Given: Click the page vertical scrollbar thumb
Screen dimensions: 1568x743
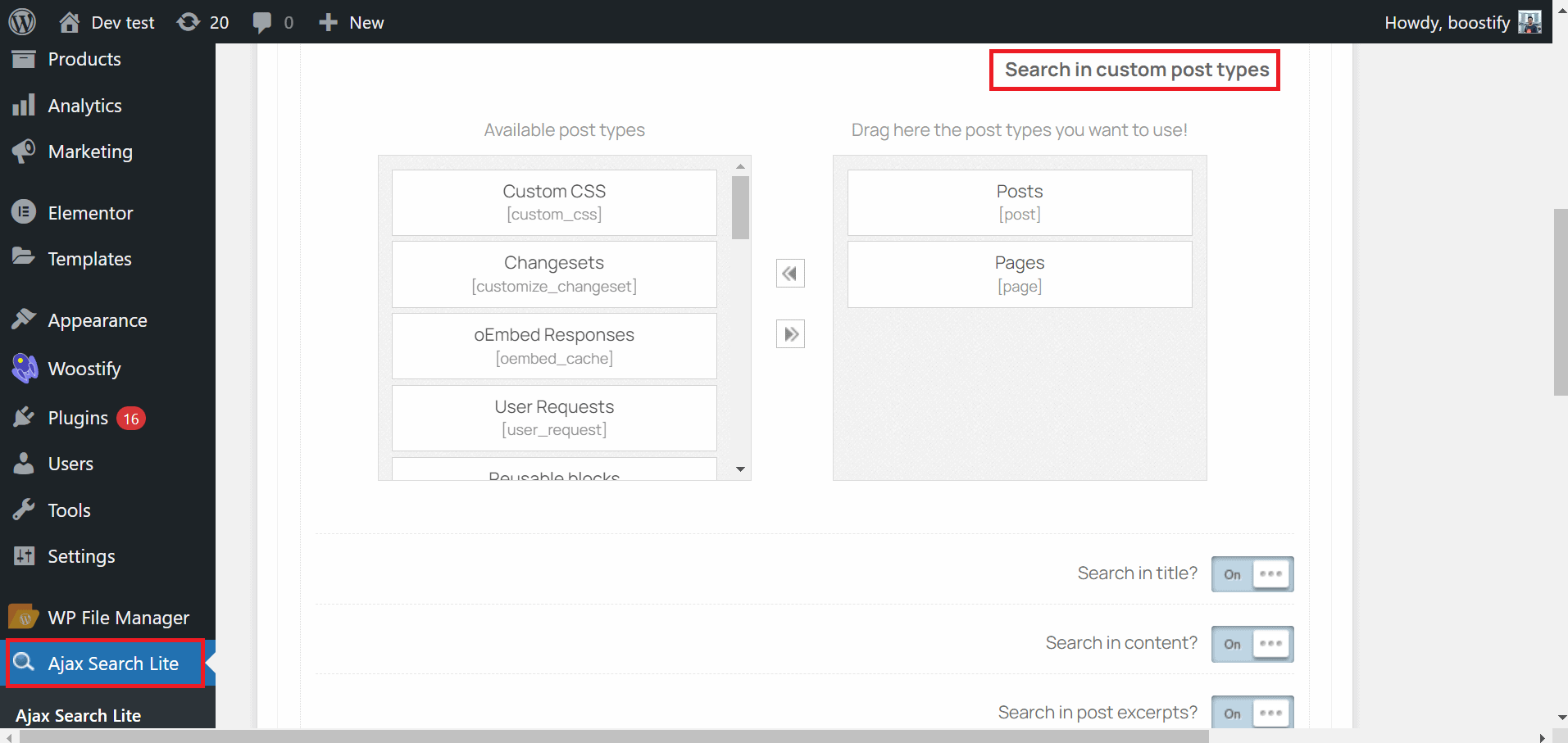Looking at the screenshot, I should click(x=1561, y=302).
